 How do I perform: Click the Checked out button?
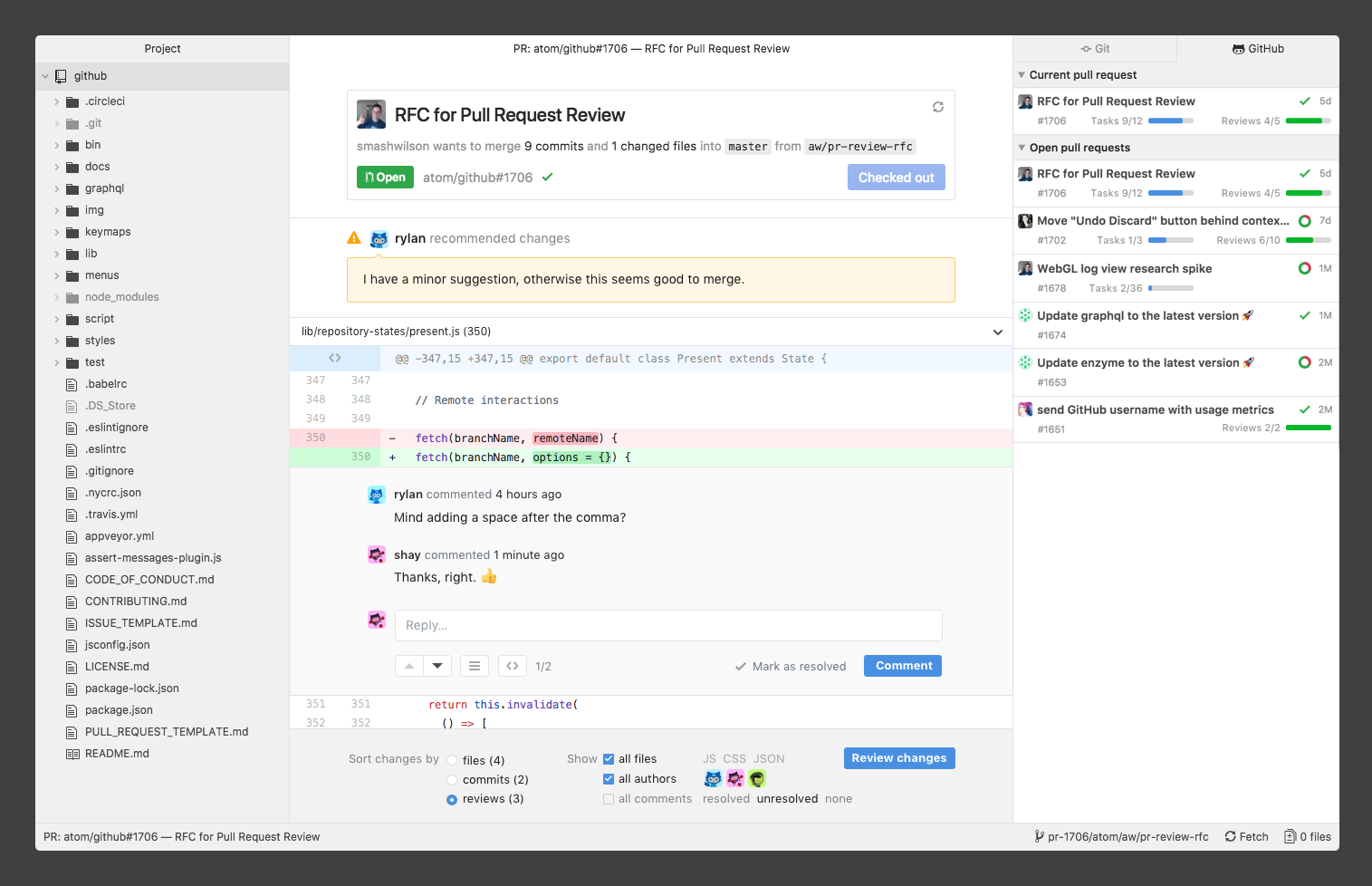pyautogui.click(x=897, y=178)
